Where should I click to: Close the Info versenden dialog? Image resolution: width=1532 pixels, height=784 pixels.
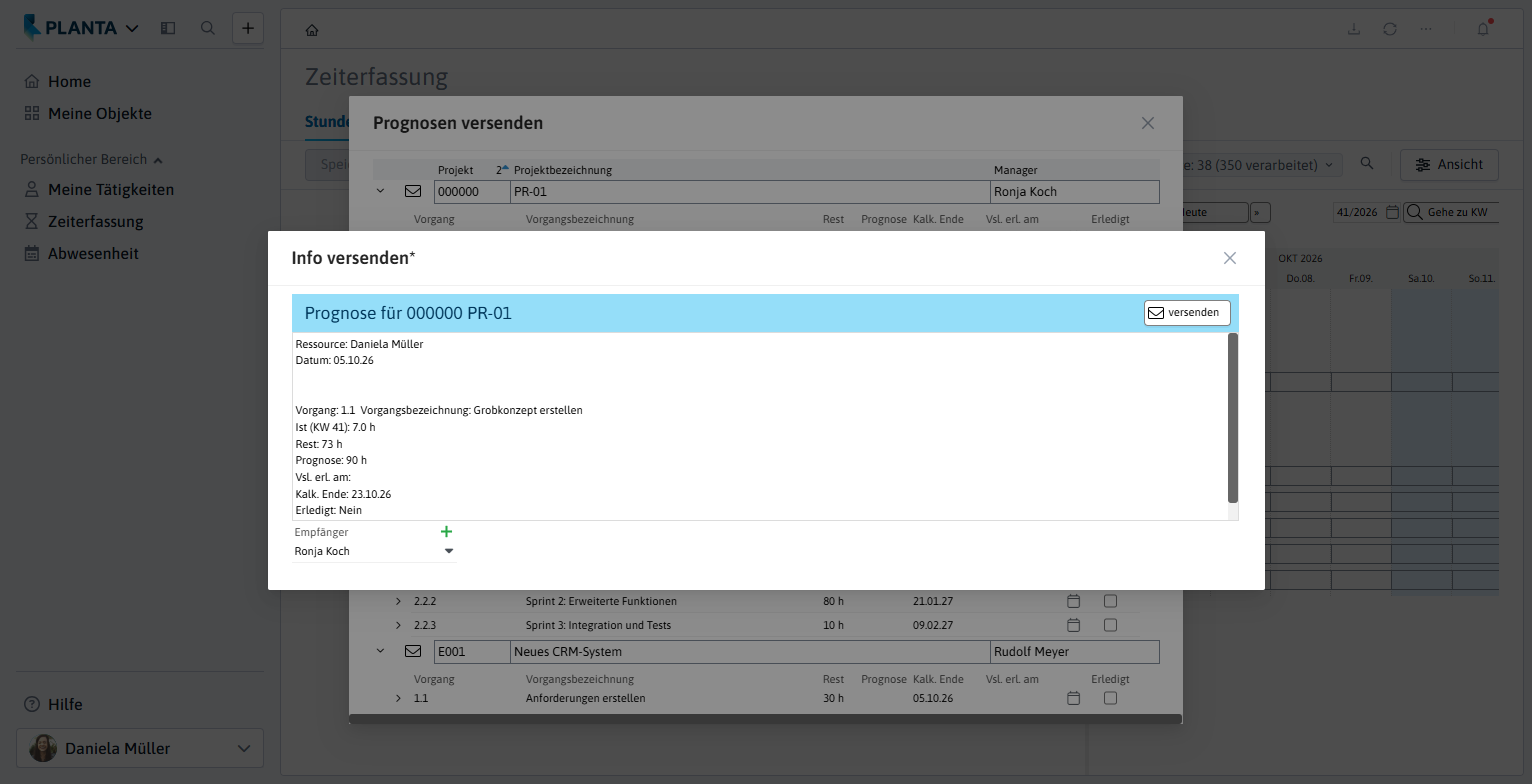(1230, 258)
